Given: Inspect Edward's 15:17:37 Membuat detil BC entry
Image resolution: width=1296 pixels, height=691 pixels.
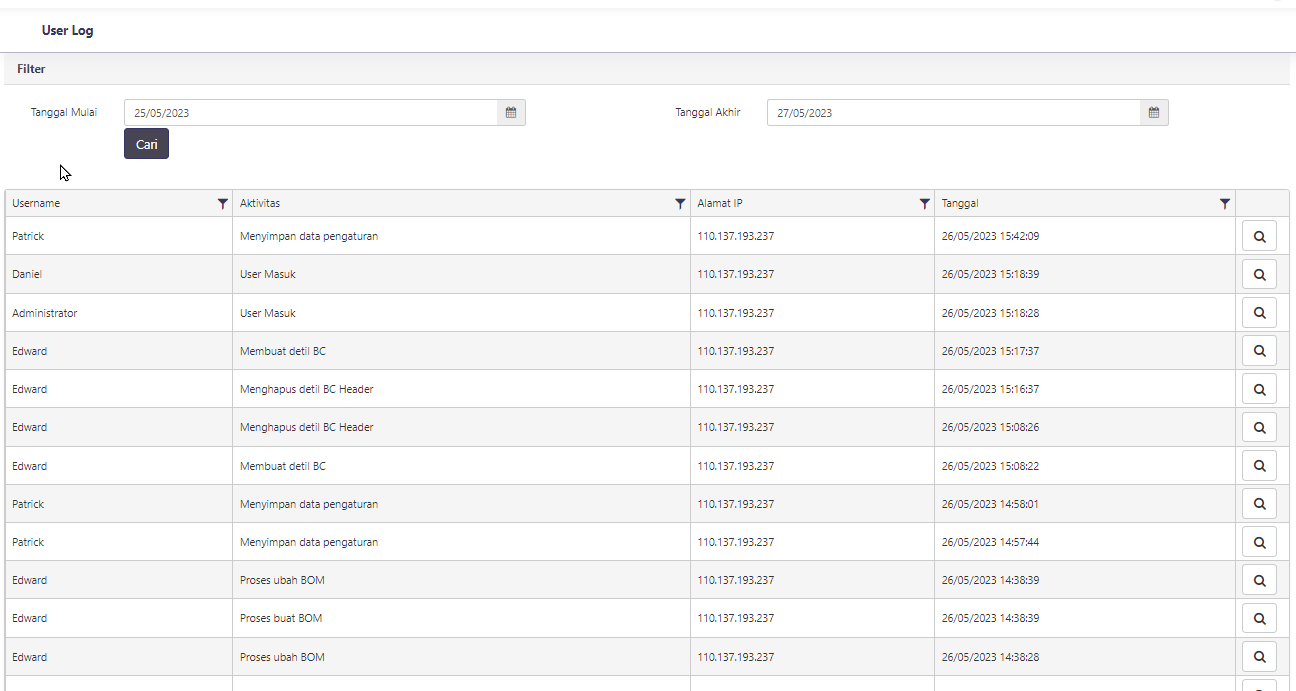Looking at the screenshot, I should tap(1259, 351).
